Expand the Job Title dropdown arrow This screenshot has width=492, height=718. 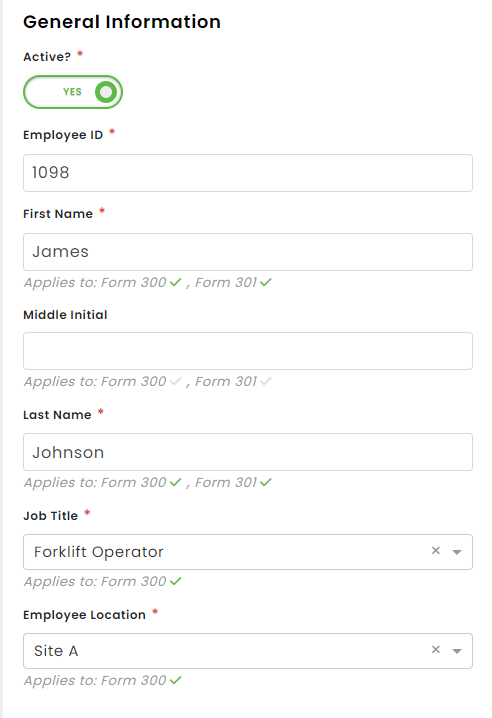pos(457,552)
